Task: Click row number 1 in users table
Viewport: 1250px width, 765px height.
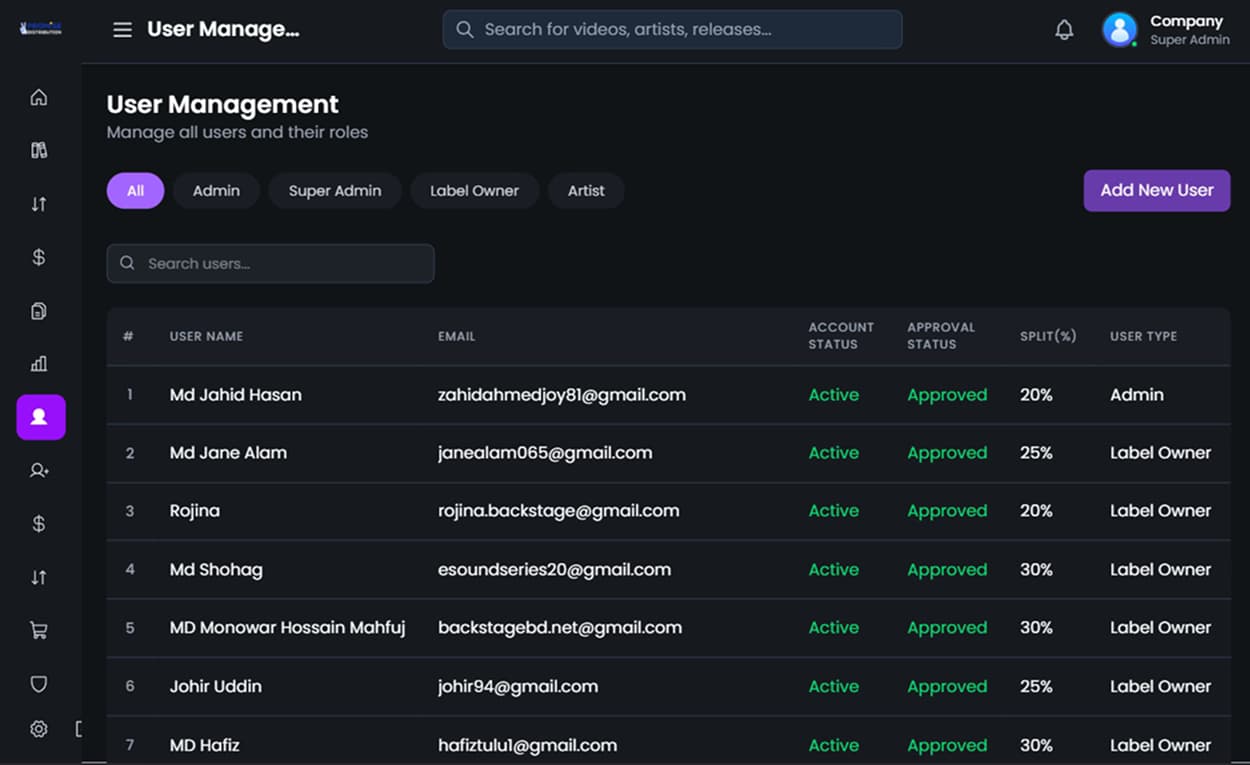Action: tap(129, 395)
